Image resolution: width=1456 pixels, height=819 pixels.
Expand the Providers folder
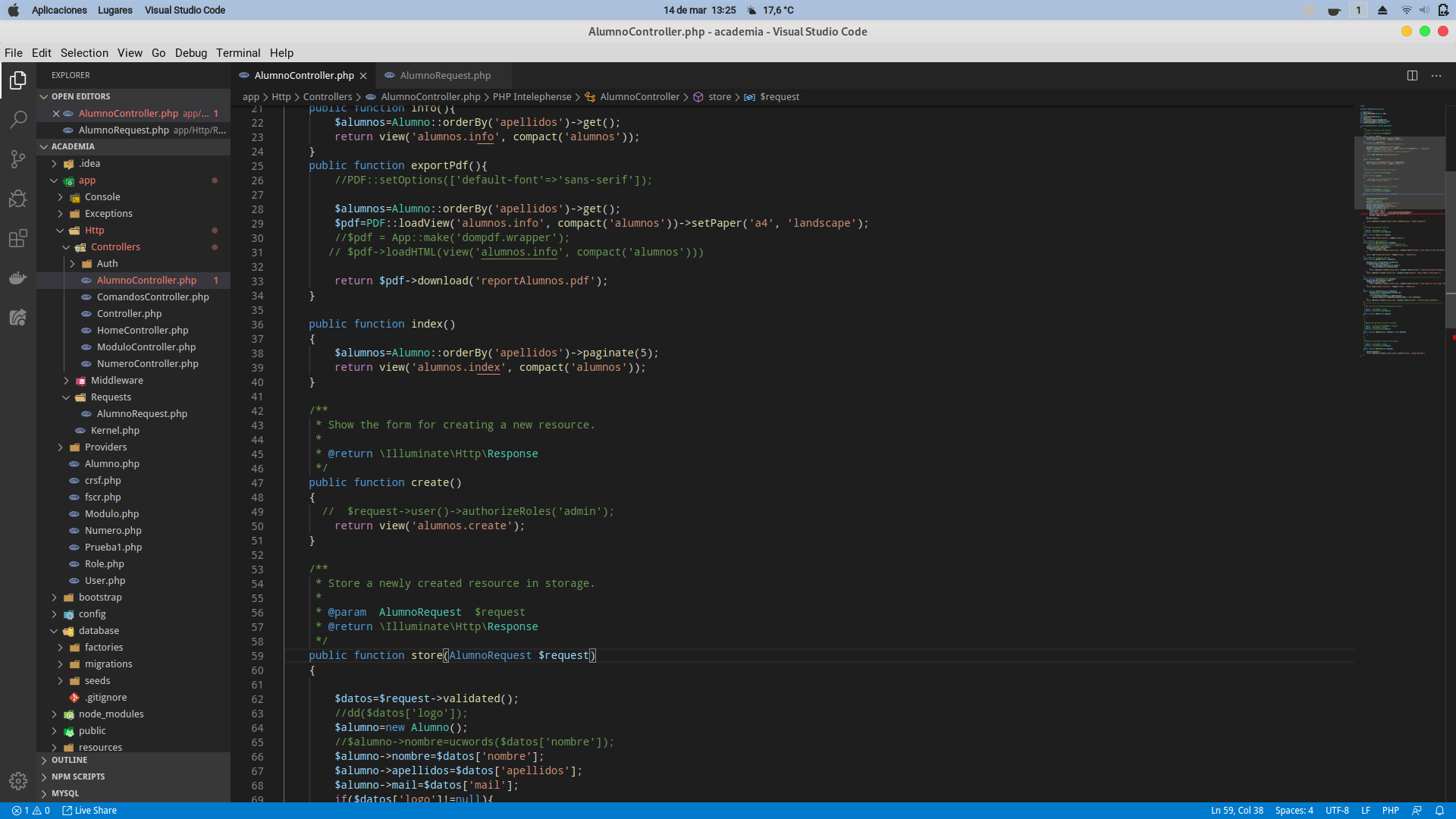pyautogui.click(x=60, y=447)
